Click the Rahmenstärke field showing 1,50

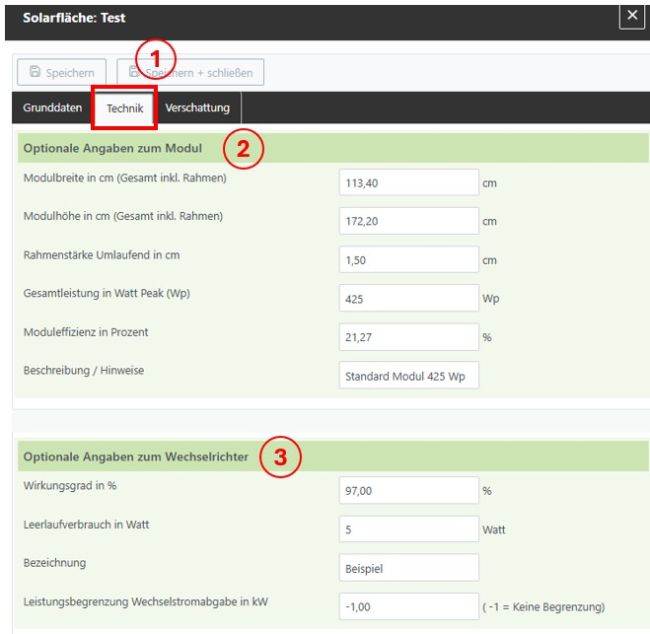tap(409, 260)
